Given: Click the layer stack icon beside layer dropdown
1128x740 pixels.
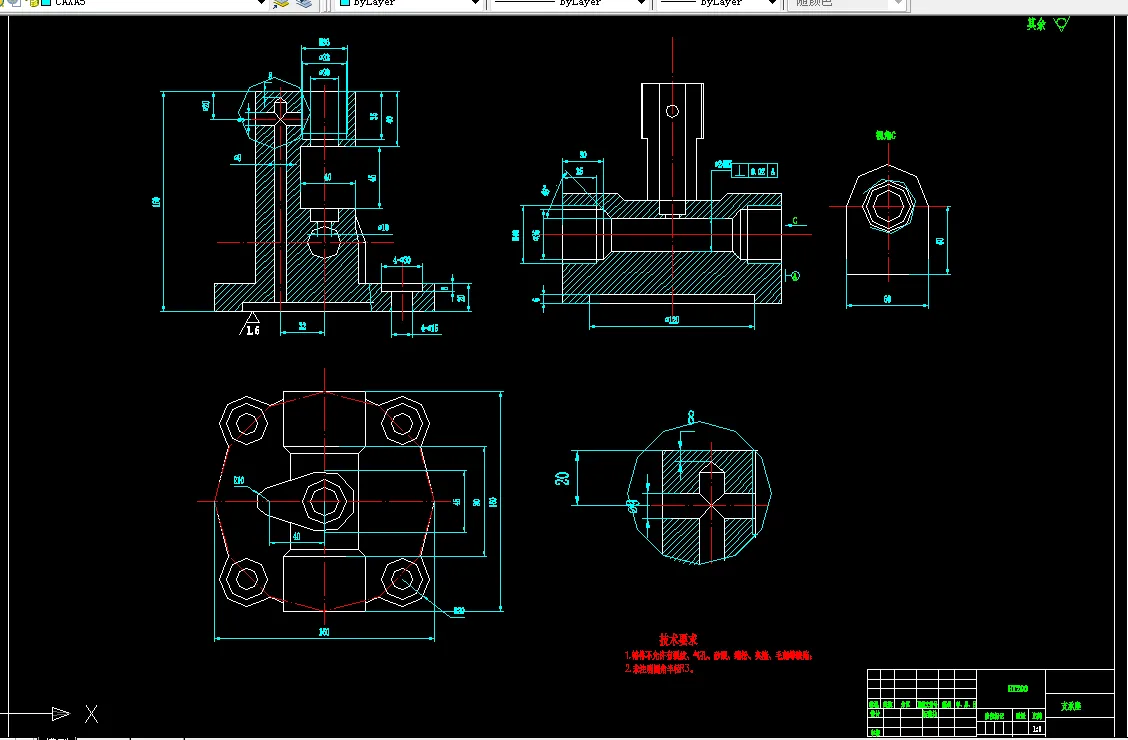Looking at the screenshot, I should pos(281,3).
